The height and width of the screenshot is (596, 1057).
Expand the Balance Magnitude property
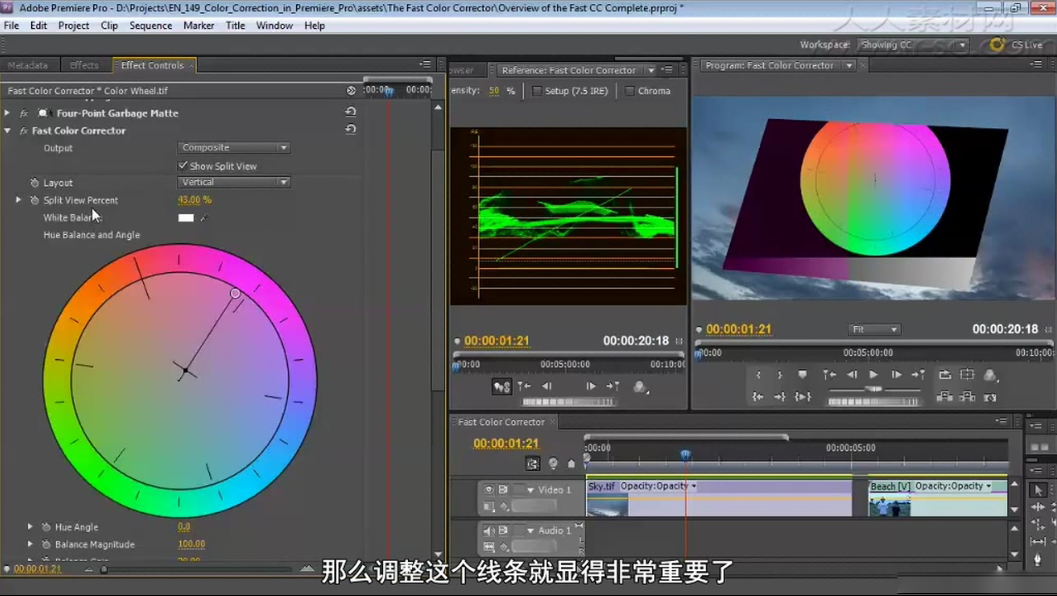[30, 544]
